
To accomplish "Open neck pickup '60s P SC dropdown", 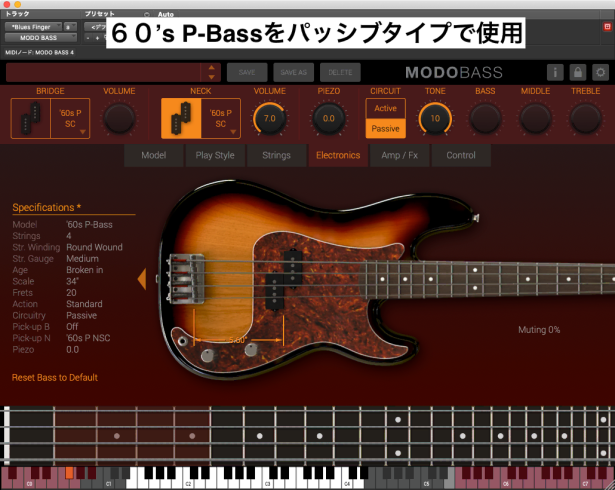I will (x=221, y=118).
